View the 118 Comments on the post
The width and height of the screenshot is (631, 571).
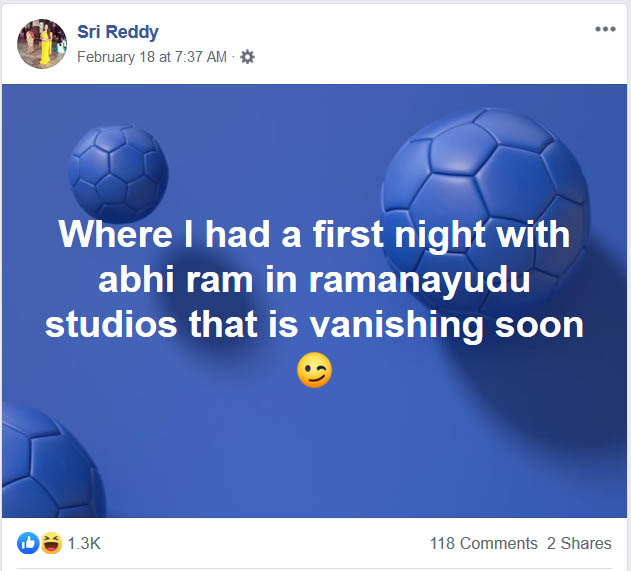coord(484,543)
